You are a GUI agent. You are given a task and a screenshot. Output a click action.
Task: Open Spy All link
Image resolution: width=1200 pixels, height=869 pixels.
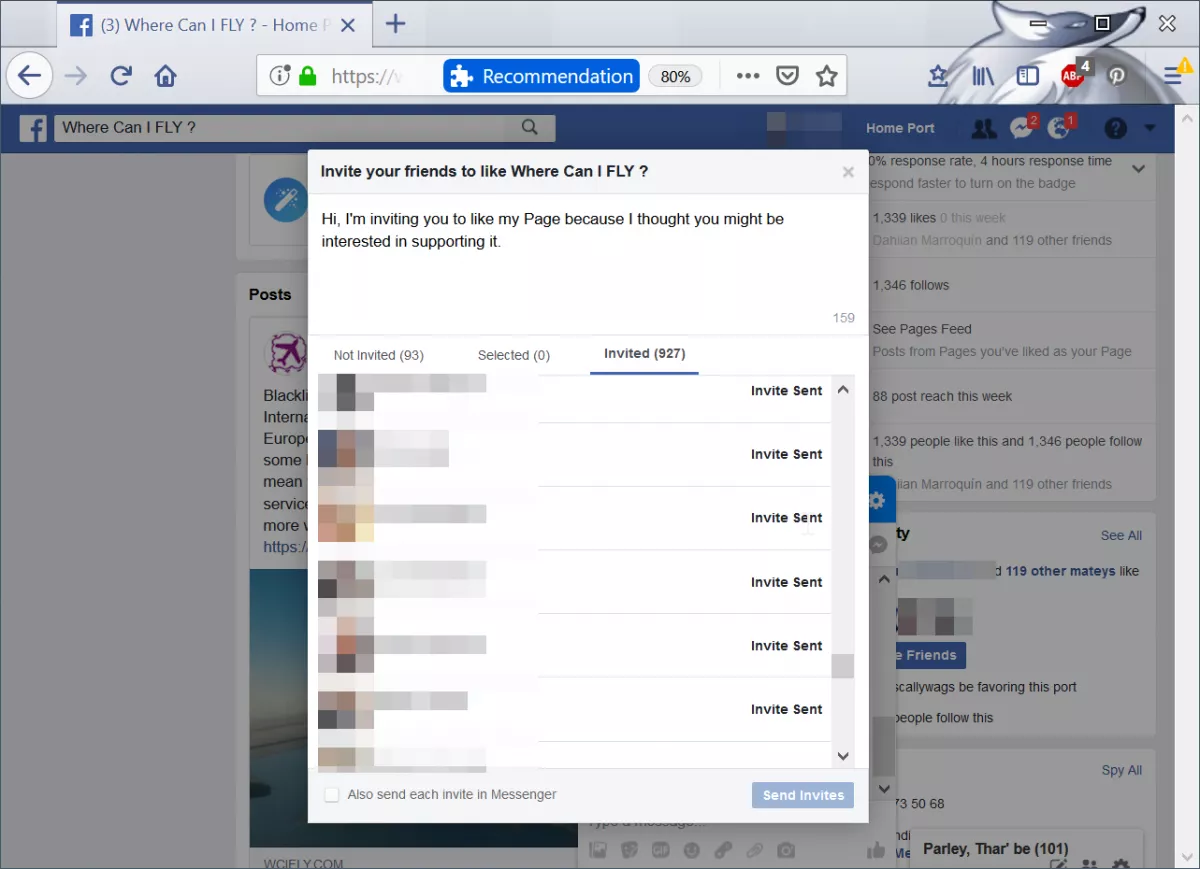(x=1121, y=770)
